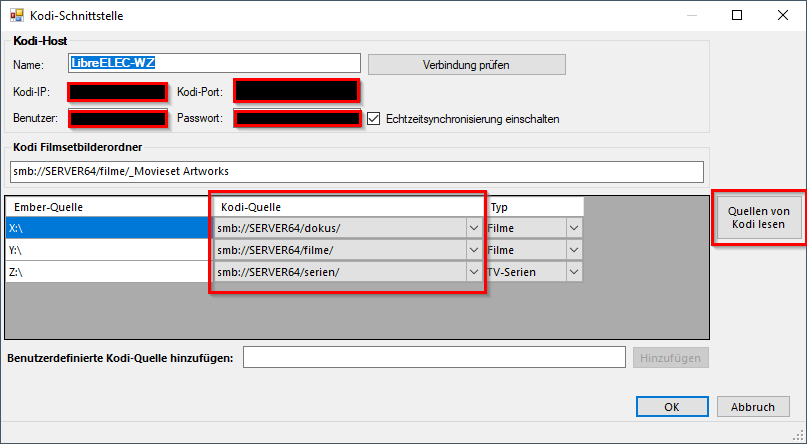Click the Benutzerdefinierte Kodi-Quelle input field
The image size is (807, 444).
click(x=434, y=358)
